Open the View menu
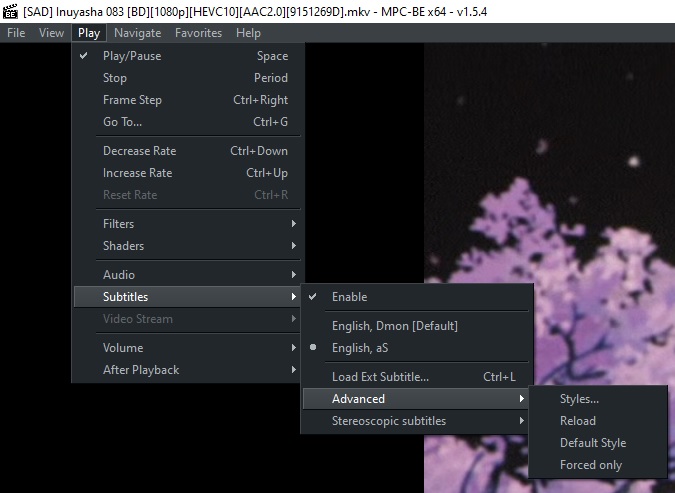The height and width of the screenshot is (493, 675). point(51,33)
